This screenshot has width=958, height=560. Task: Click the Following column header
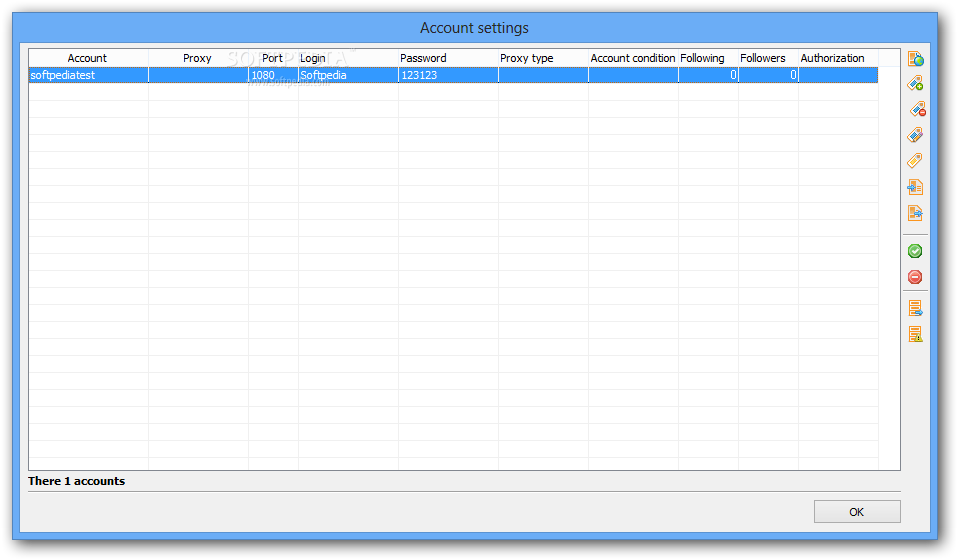coord(708,58)
